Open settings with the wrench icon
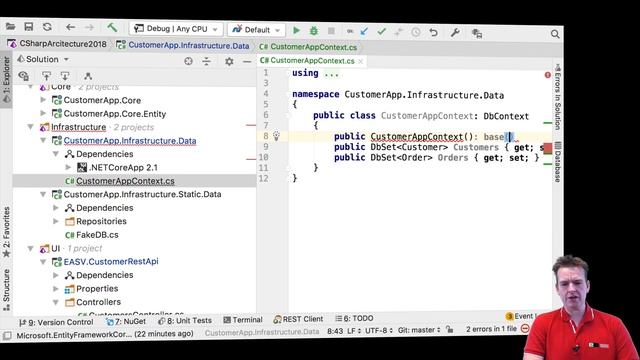Viewport: 640px width, 360px height. (x=455, y=33)
